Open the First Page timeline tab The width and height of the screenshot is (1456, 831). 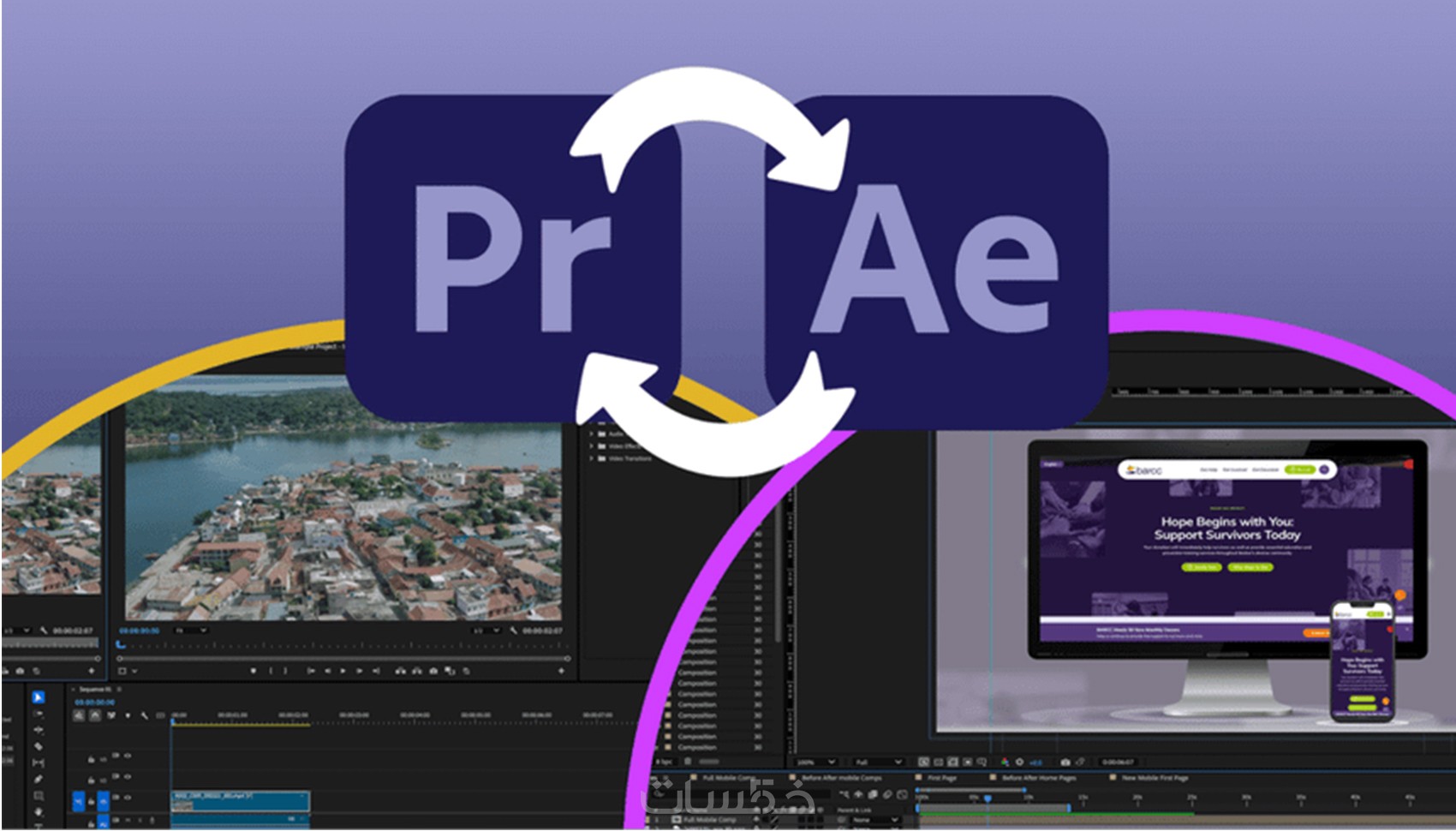pyautogui.click(x=942, y=778)
